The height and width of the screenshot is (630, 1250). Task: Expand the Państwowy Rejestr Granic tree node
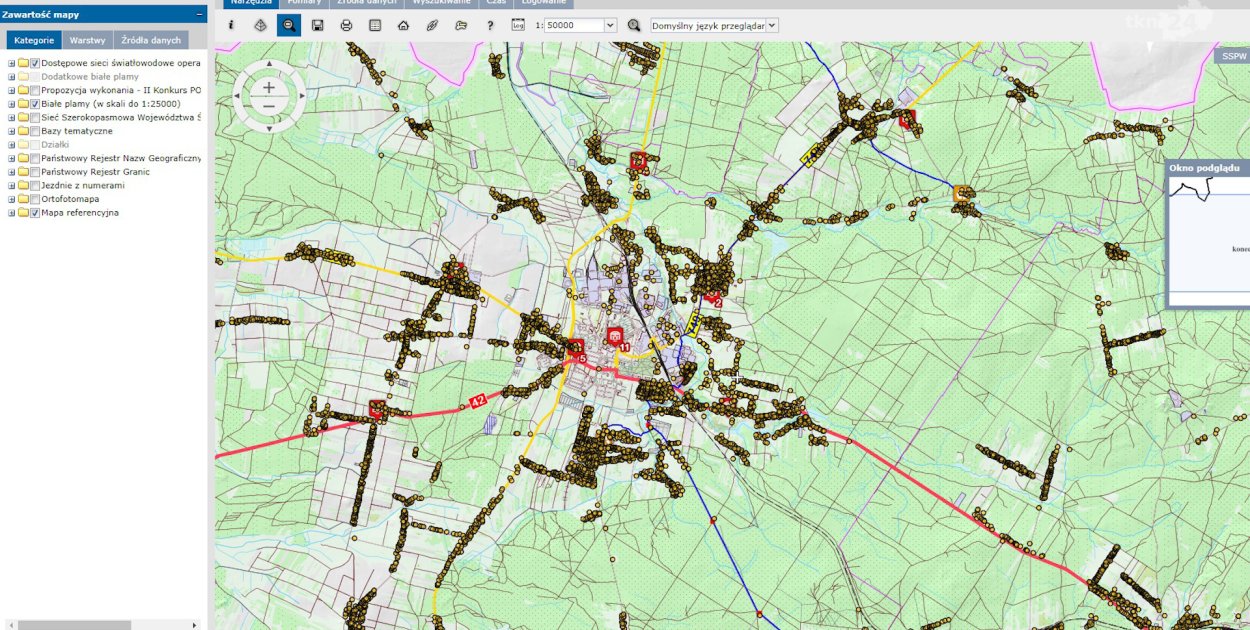[x=12, y=172]
